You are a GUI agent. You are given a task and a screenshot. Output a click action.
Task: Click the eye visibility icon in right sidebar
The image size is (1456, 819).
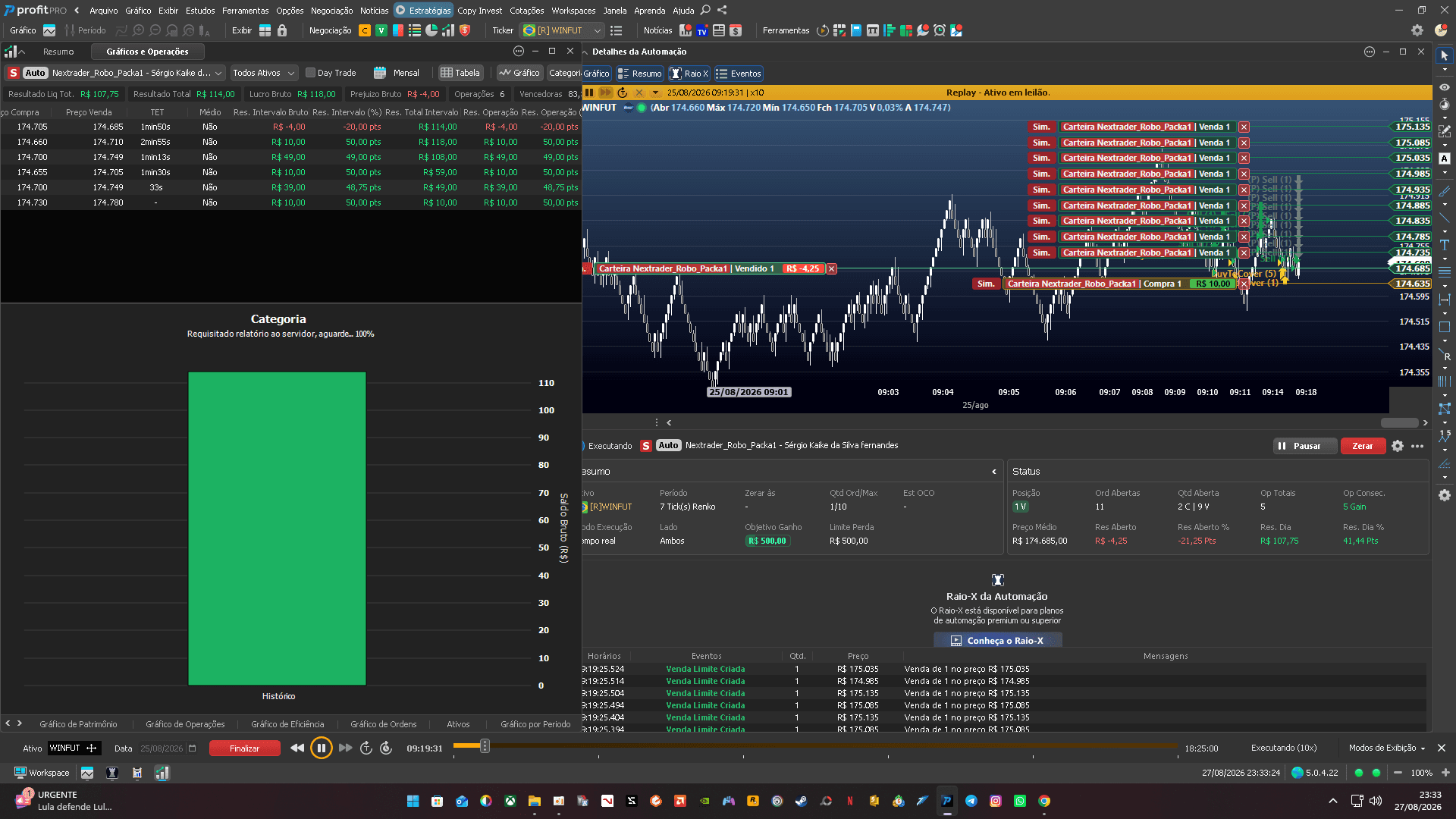1445,87
